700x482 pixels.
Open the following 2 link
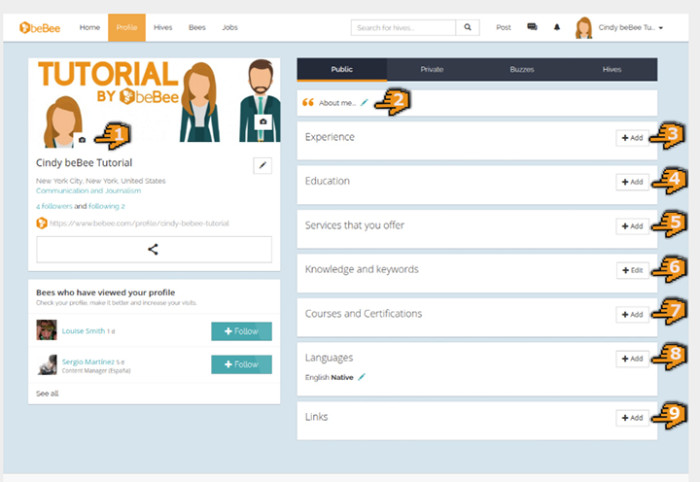[x=107, y=206]
